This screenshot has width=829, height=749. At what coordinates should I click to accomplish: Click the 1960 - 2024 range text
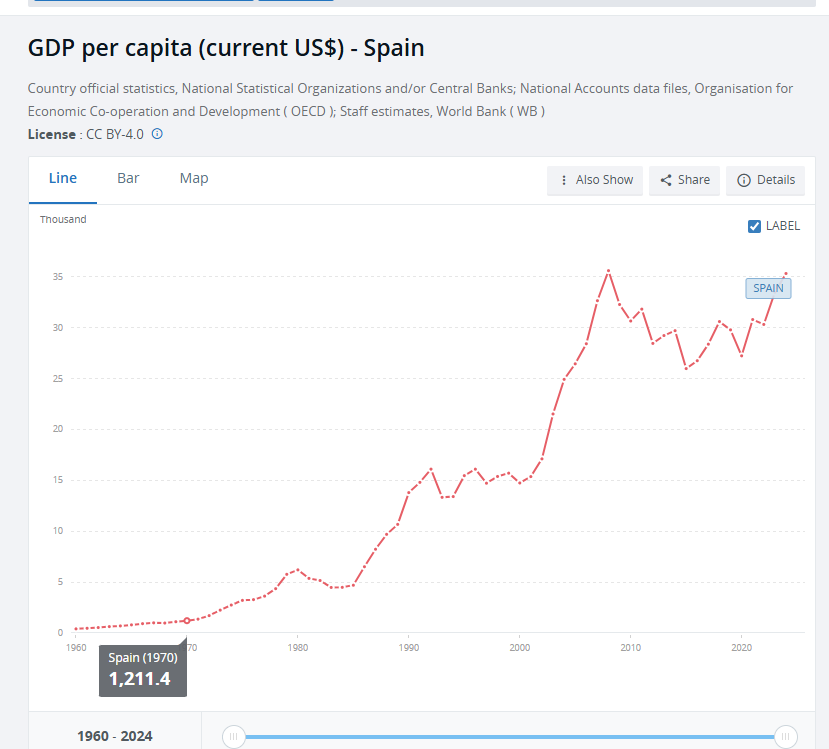115,736
